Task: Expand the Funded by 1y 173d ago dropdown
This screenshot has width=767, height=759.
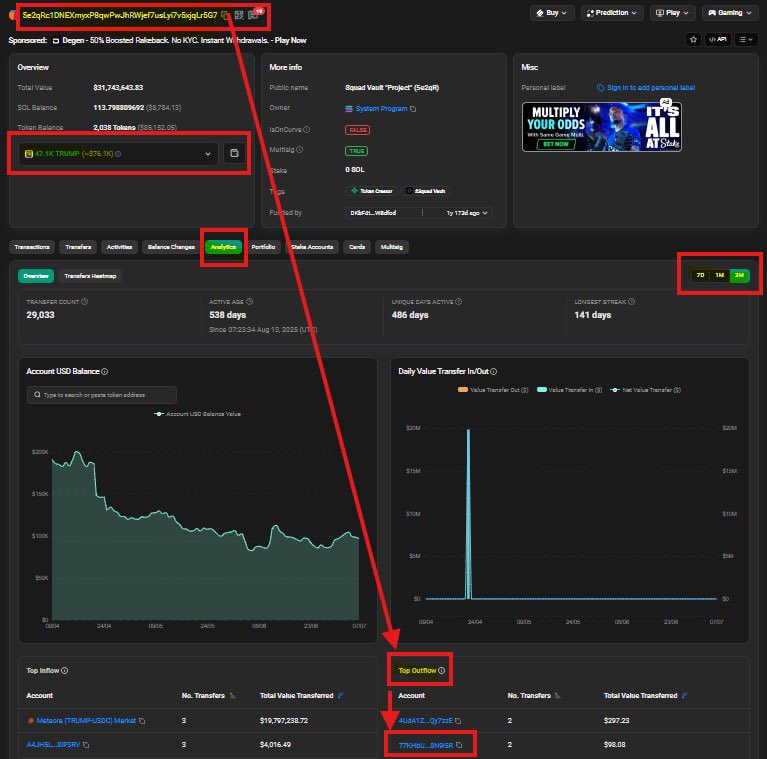Action: (x=466, y=213)
